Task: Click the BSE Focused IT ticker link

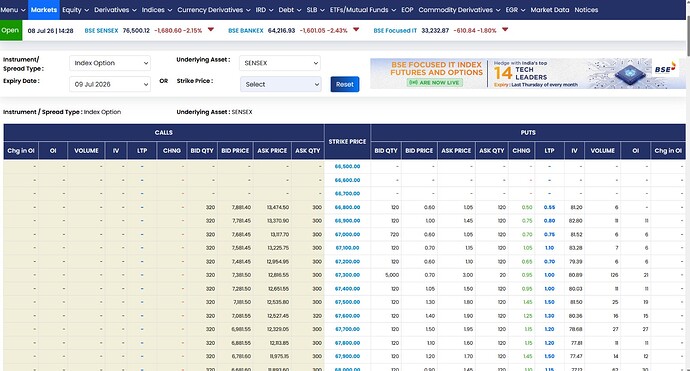Action: pyautogui.click(x=395, y=30)
